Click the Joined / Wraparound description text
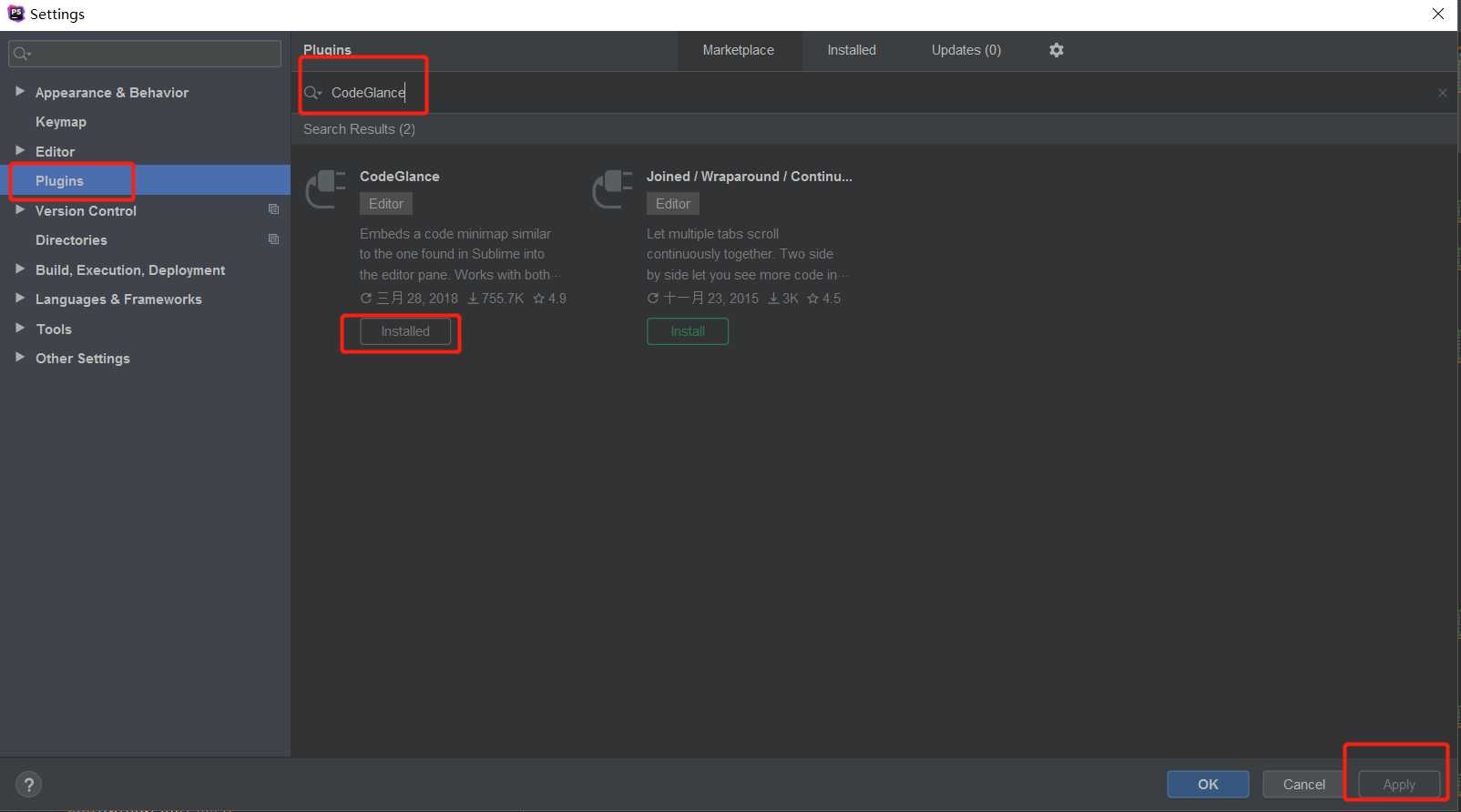 point(747,254)
